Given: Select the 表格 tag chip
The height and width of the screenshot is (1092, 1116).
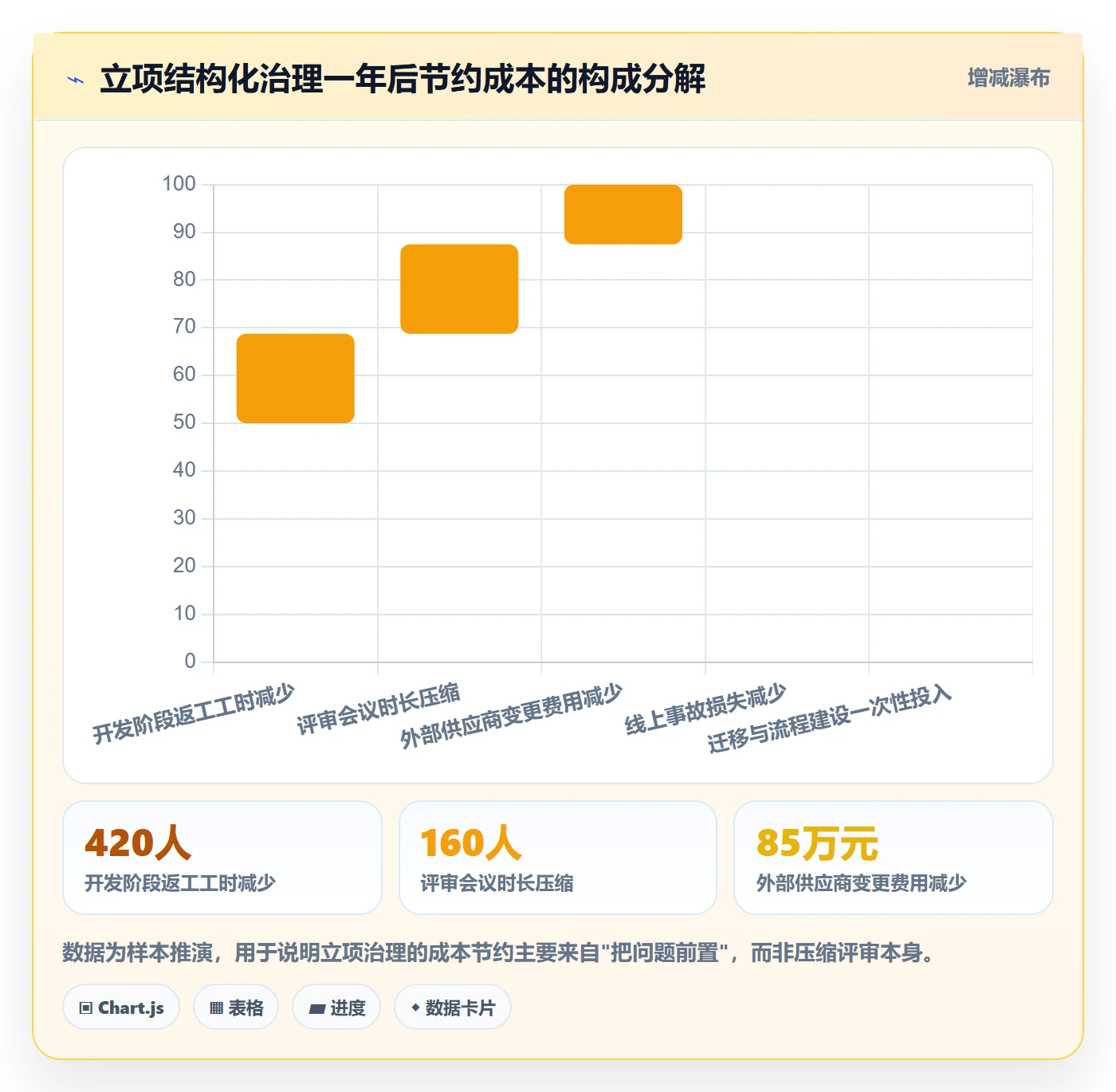Looking at the screenshot, I should point(236,1008).
